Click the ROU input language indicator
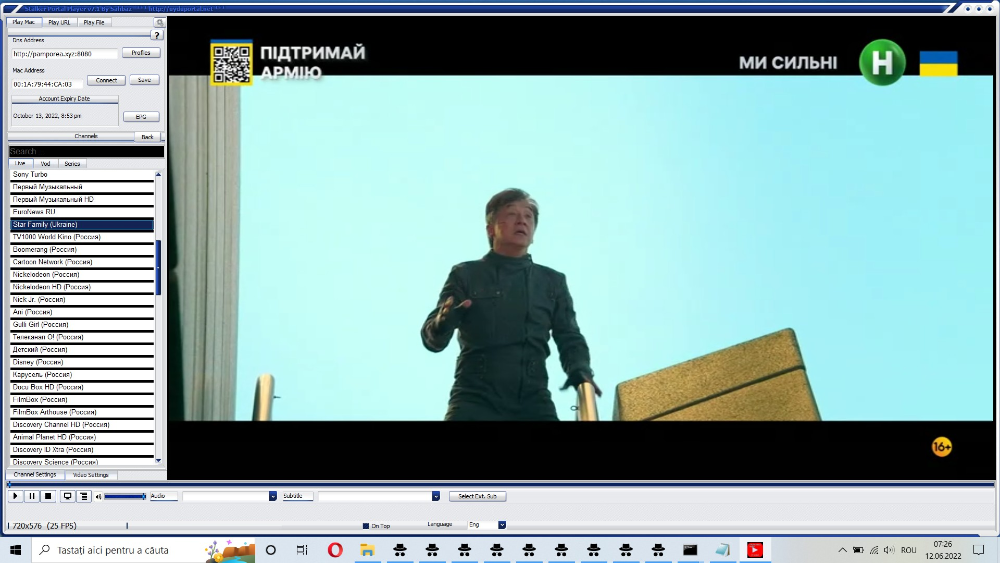1000x563 pixels. pos(909,550)
